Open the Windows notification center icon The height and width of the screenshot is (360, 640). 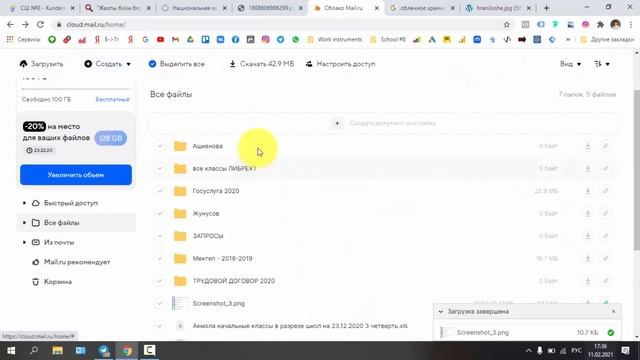(625, 350)
